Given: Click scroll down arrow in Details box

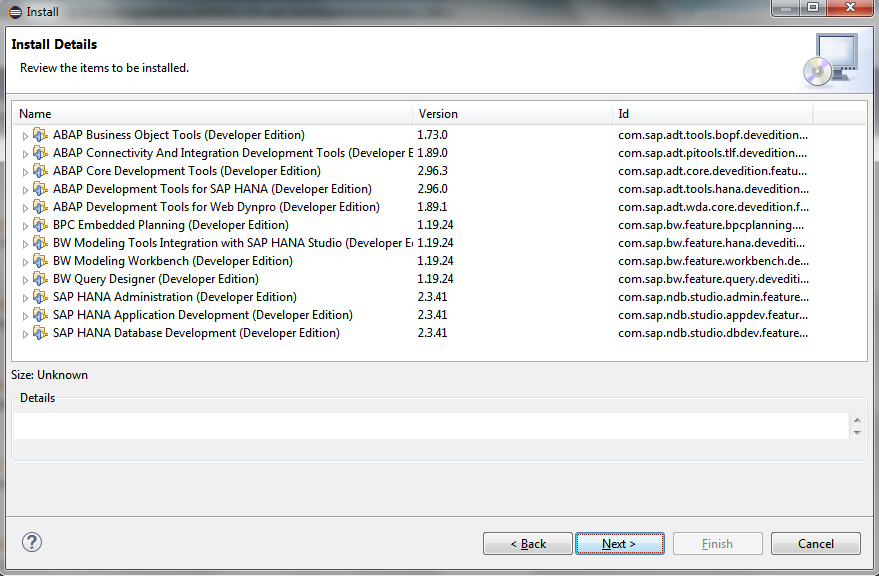Looking at the screenshot, I should (857, 432).
